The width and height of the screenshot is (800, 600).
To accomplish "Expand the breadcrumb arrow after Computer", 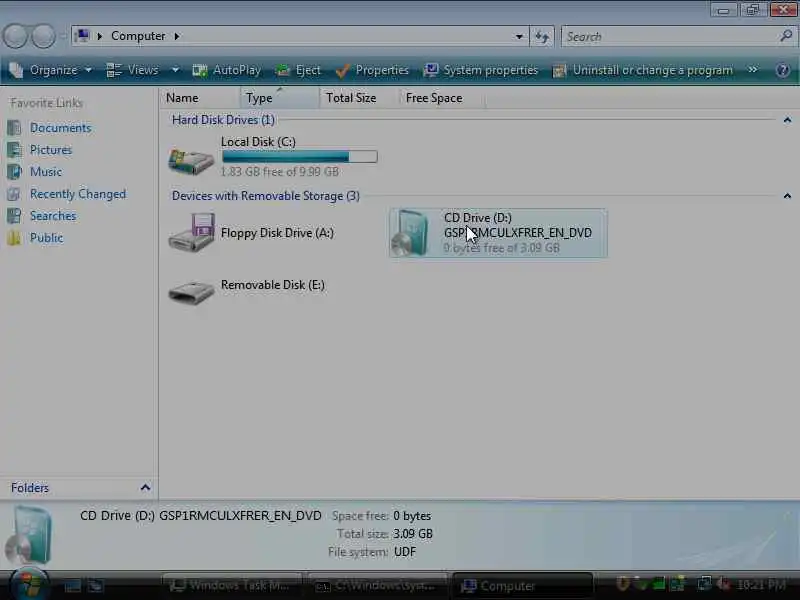I will pyautogui.click(x=177, y=36).
